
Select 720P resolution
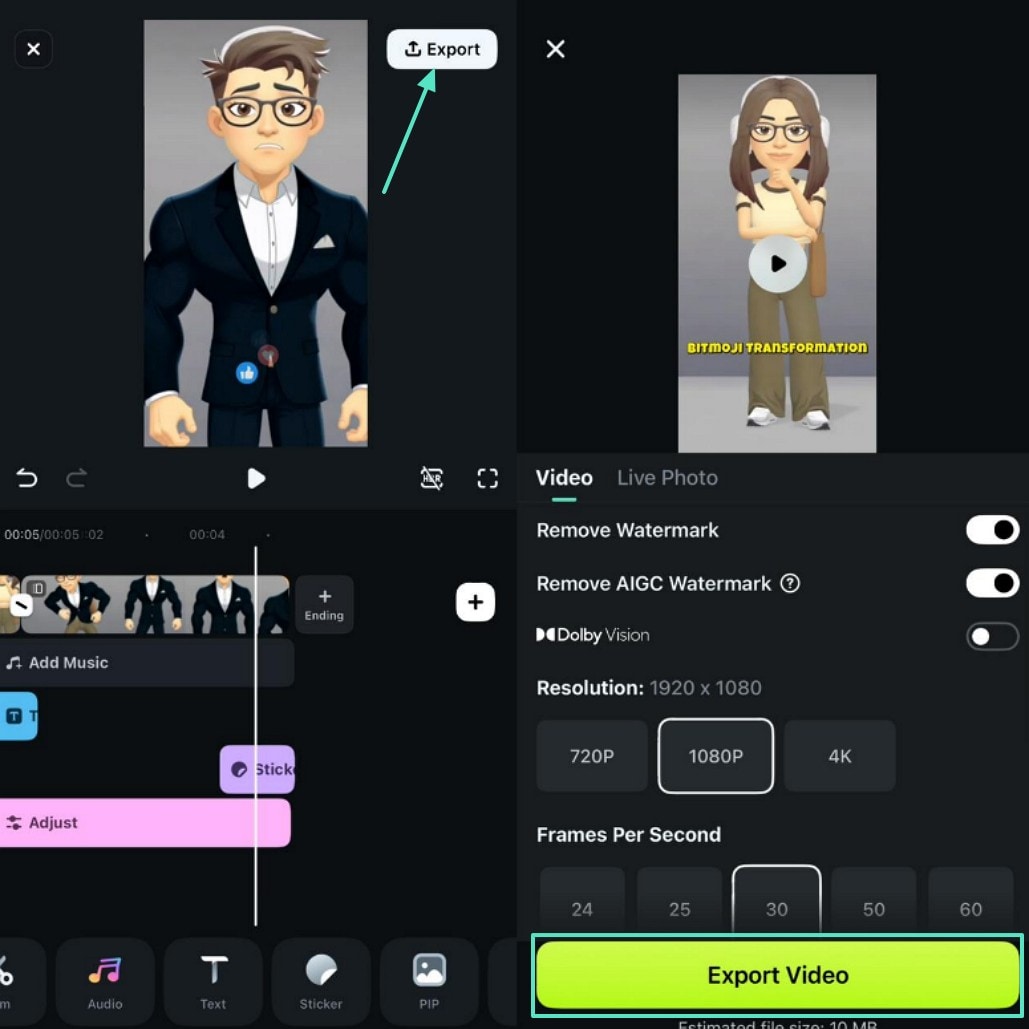coord(592,756)
